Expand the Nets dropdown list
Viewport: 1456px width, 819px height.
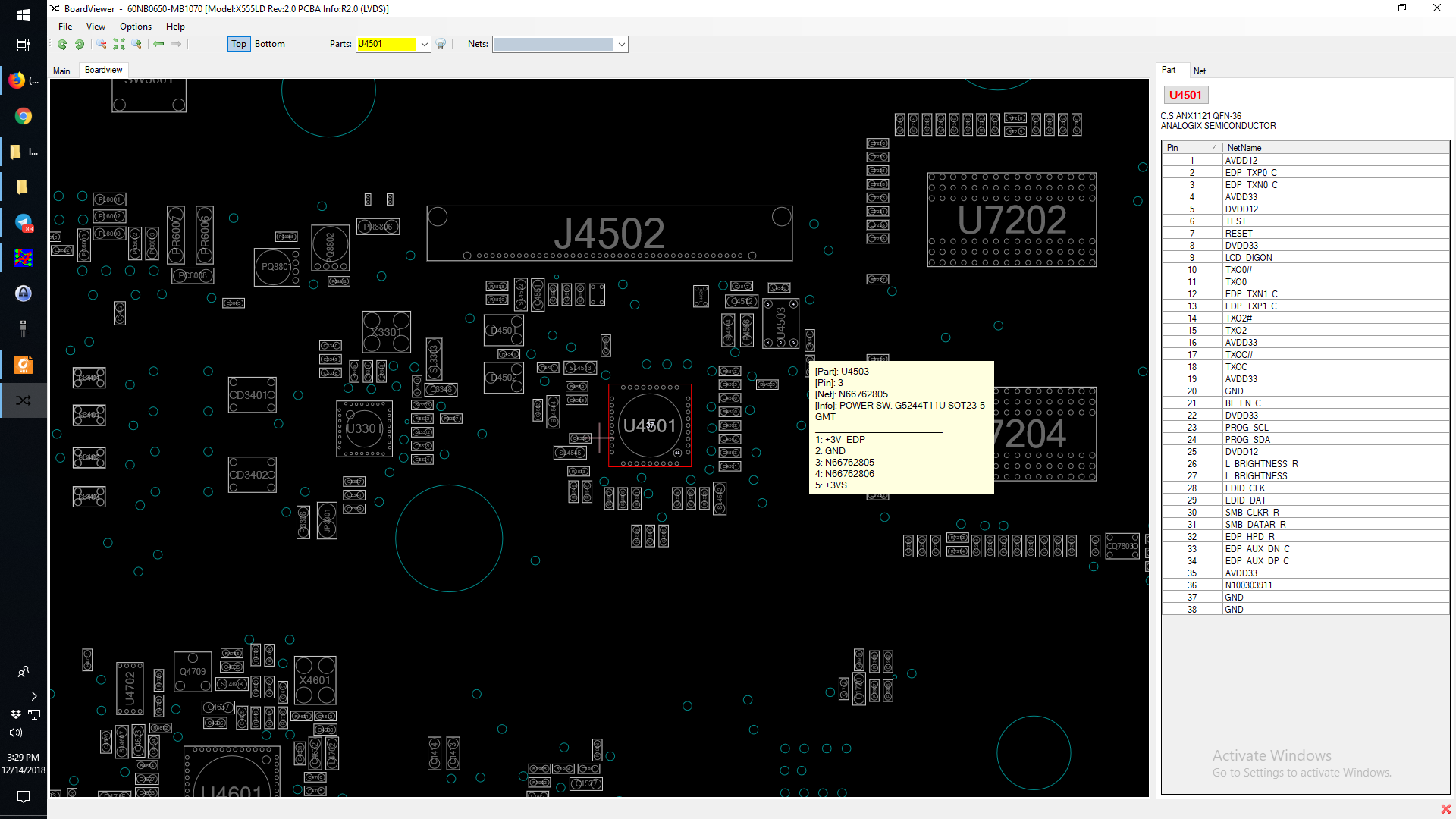pos(622,44)
